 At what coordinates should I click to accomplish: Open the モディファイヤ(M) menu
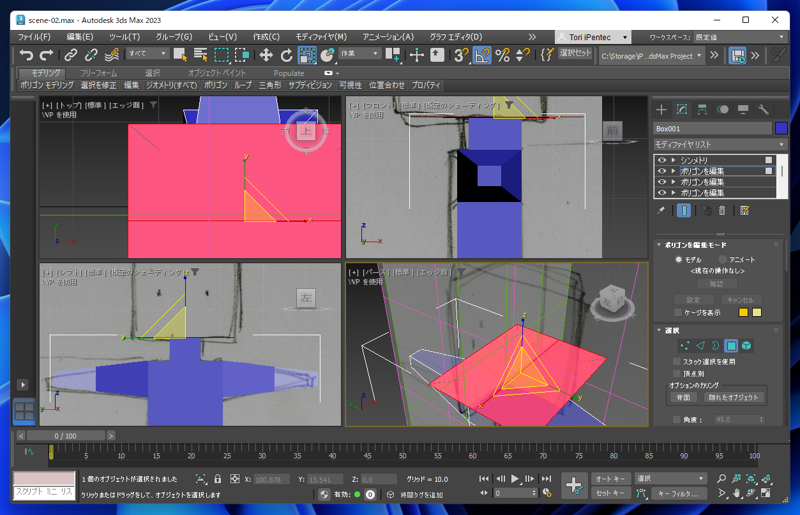[x=321, y=37]
